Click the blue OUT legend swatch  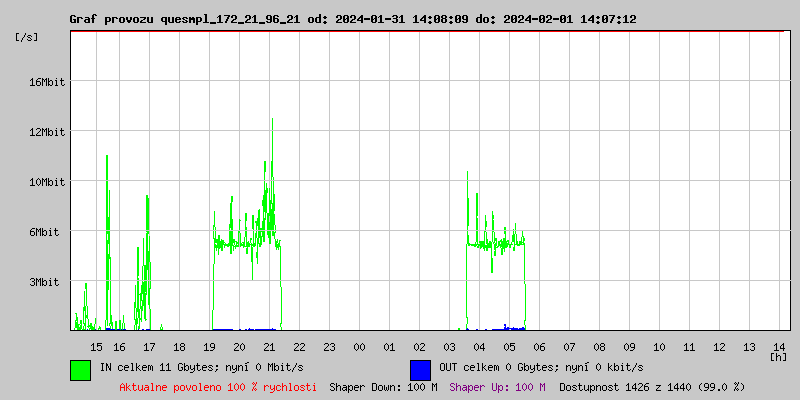(420, 369)
